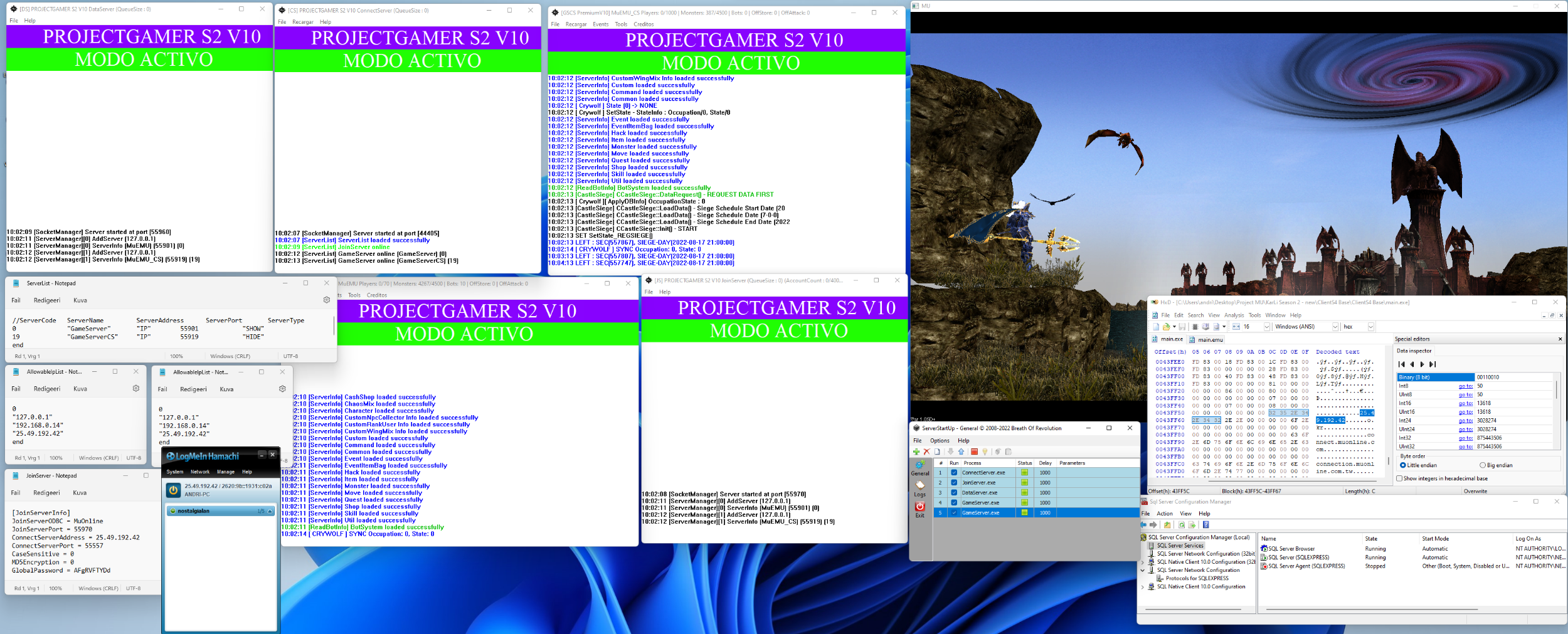This screenshot has height=634, width=1568.
Task: Toggle Run checkbox for ConnectServer.exe
Action: [954, 473]
